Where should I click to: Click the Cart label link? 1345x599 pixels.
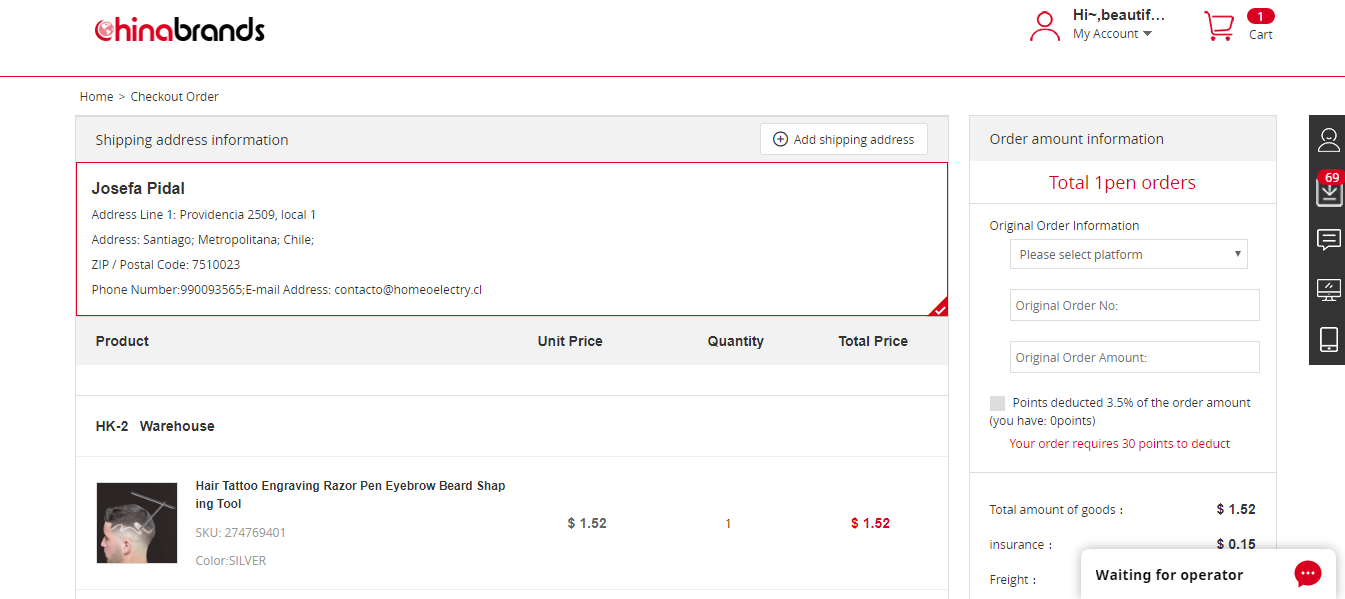coord(1260,35)
